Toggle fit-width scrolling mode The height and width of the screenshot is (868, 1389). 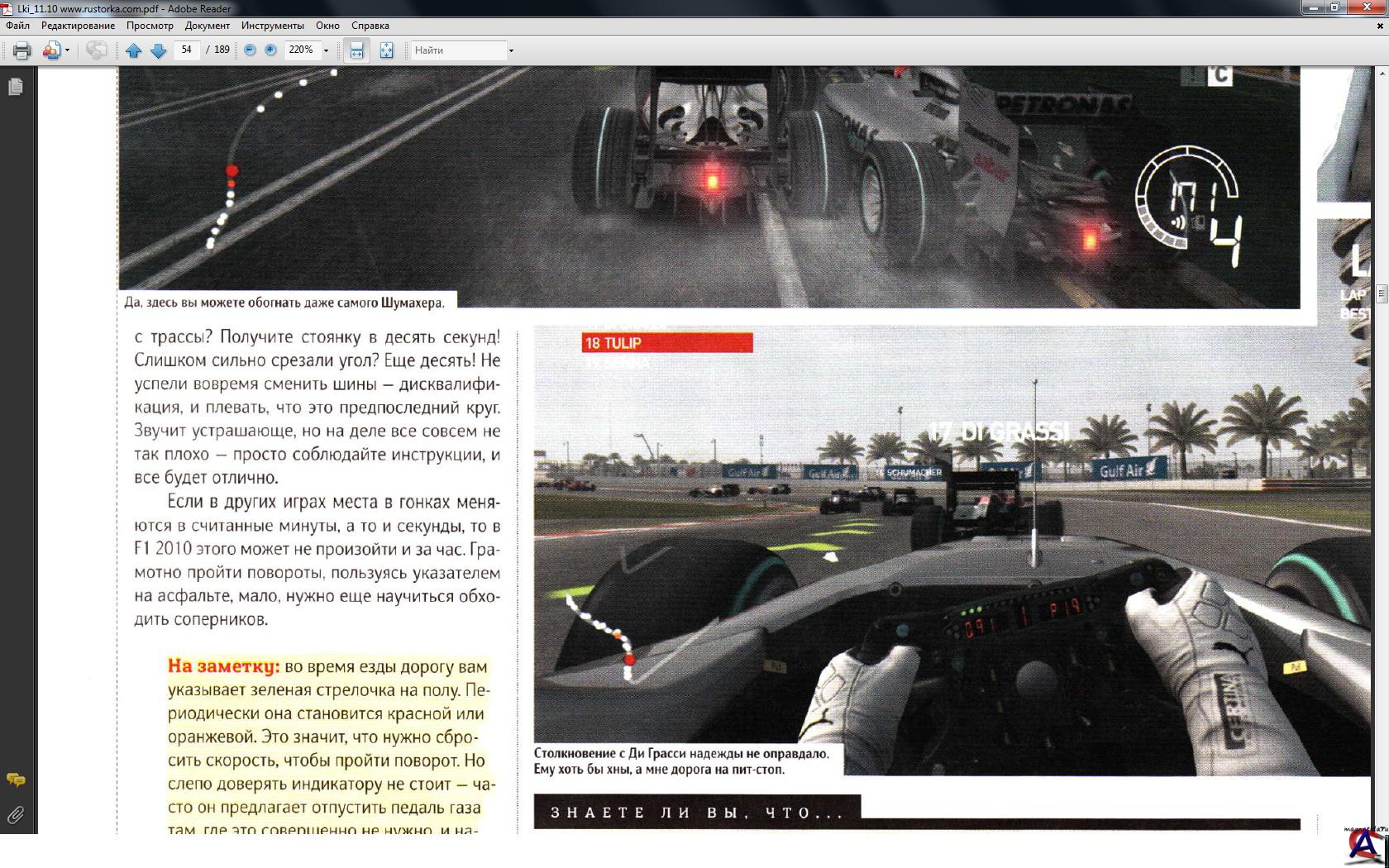coord(356,50)
